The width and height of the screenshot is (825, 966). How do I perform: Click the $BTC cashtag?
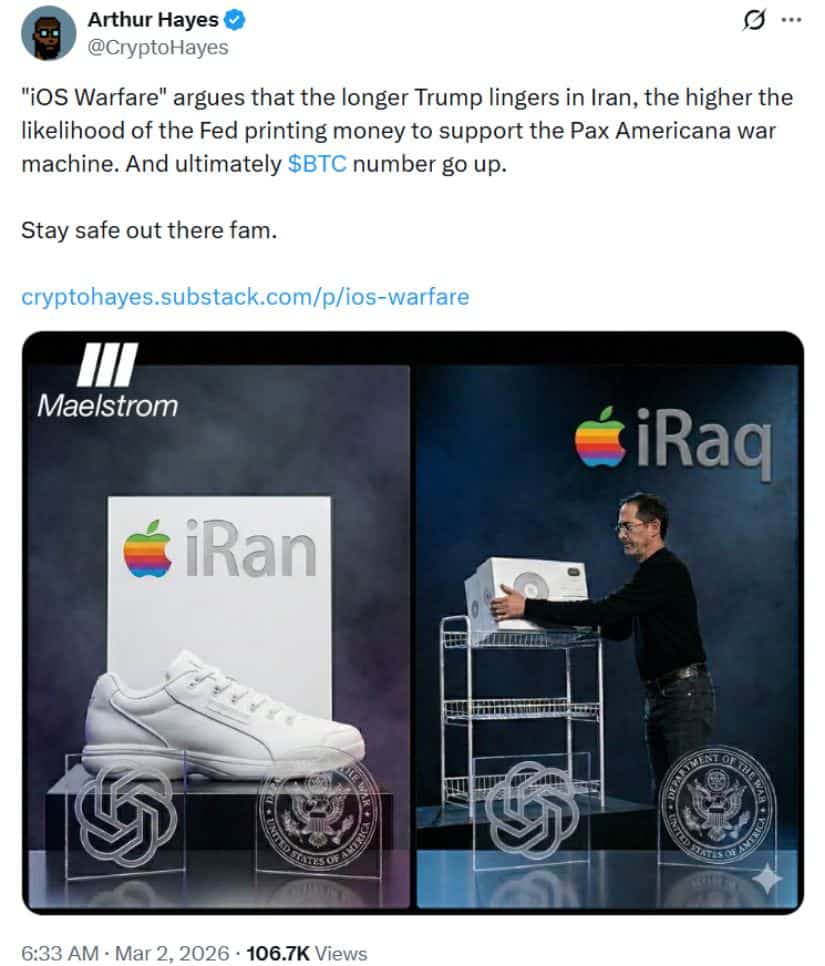317,164
